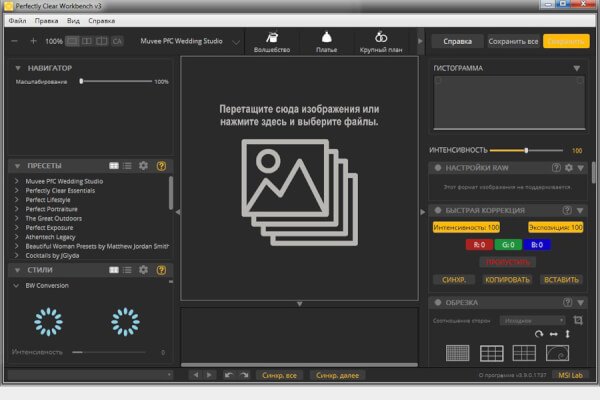Click the Экспозиция: 100 yellow button
Screen dimensions: 600x400
pyautogui.click(x=556, y=227)
